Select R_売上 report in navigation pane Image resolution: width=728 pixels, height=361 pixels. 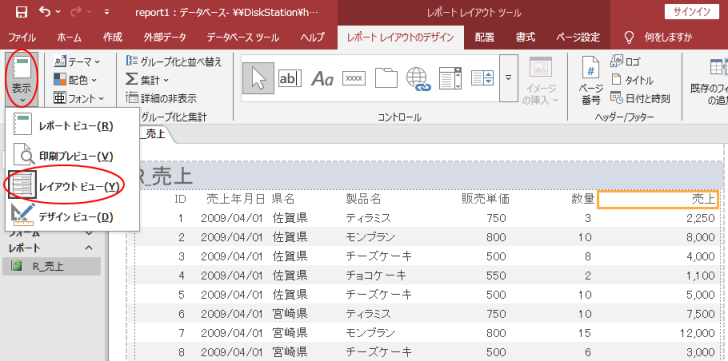point(52,266)
